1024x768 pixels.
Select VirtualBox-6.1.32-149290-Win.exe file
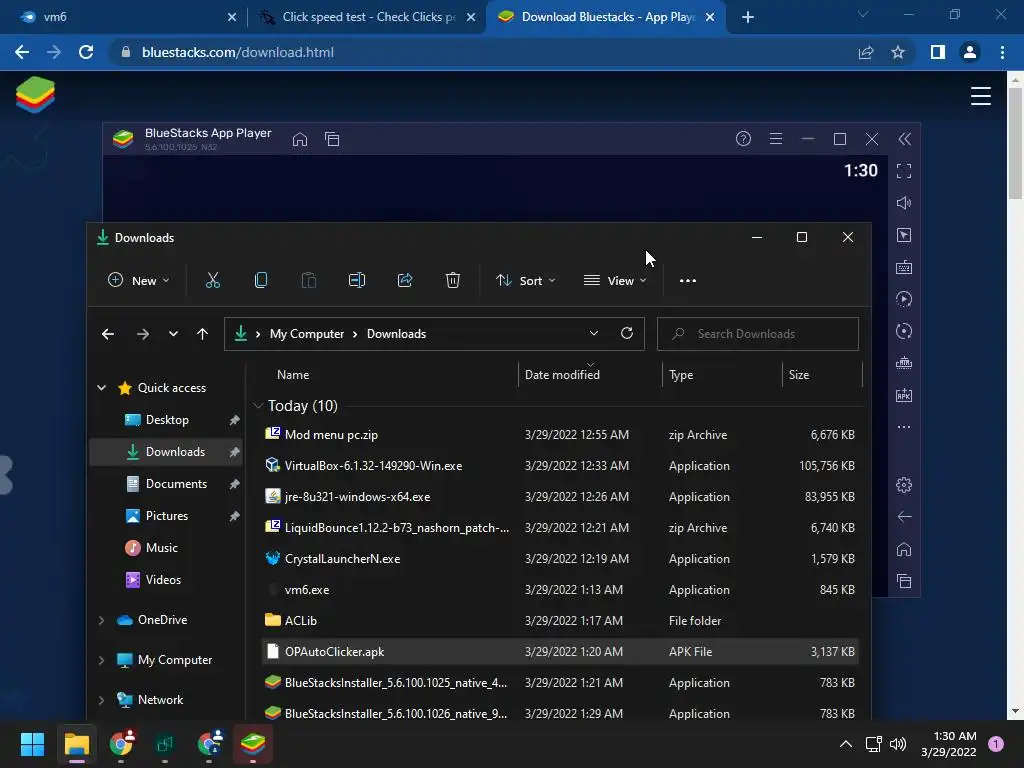coord(560,466)
